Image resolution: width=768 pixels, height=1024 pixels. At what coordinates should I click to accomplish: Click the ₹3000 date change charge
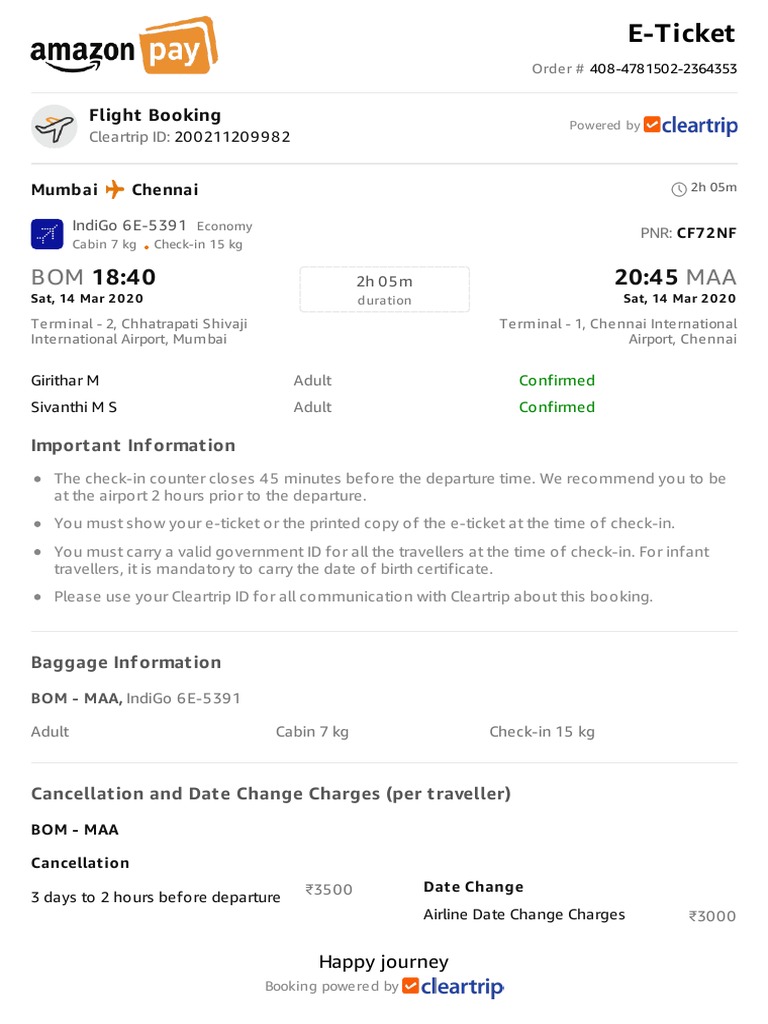click(712, 916)
